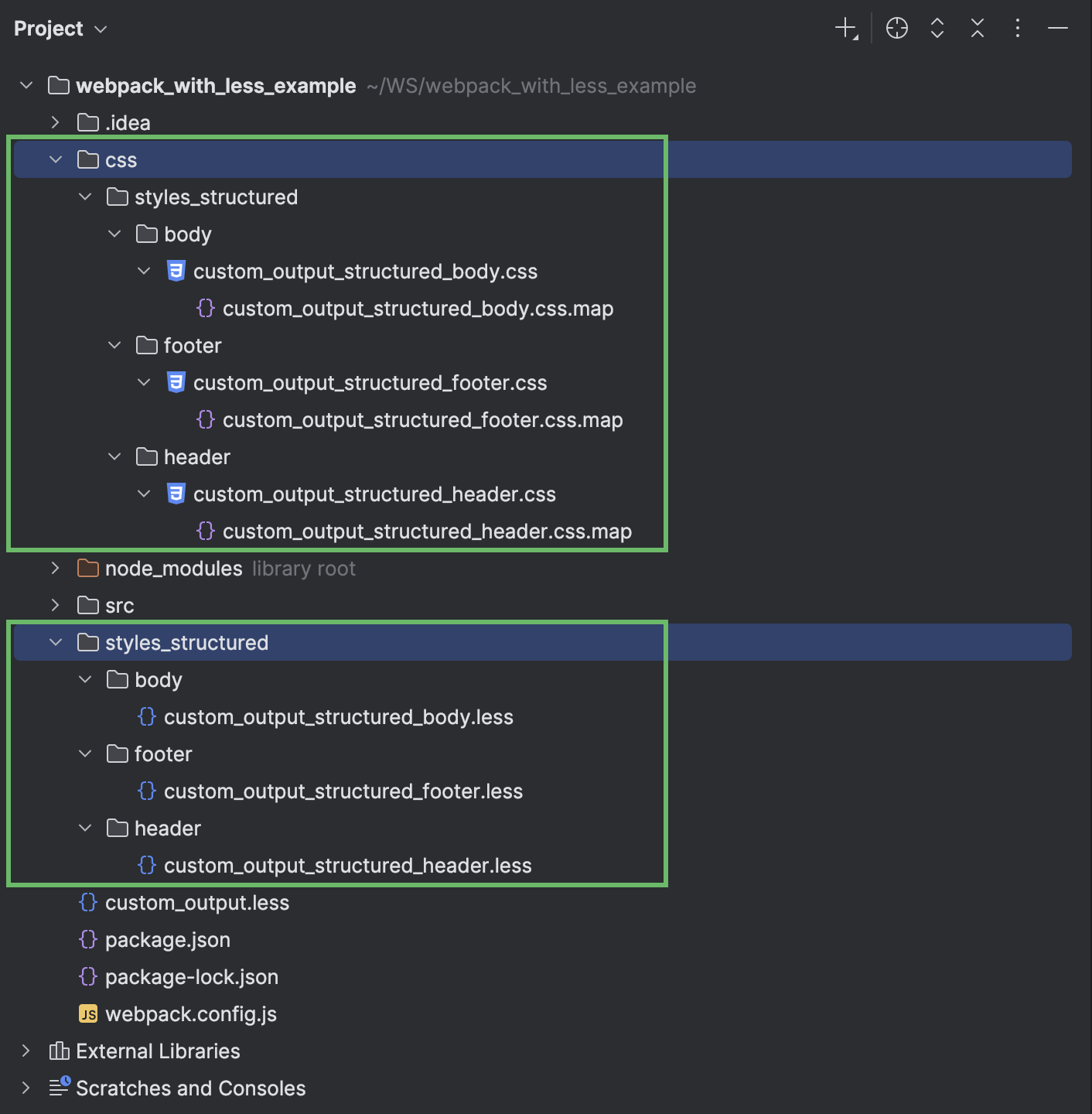
Task: Open webpack.config.js via its JavaScript icon
Action: click(87, 1013)
